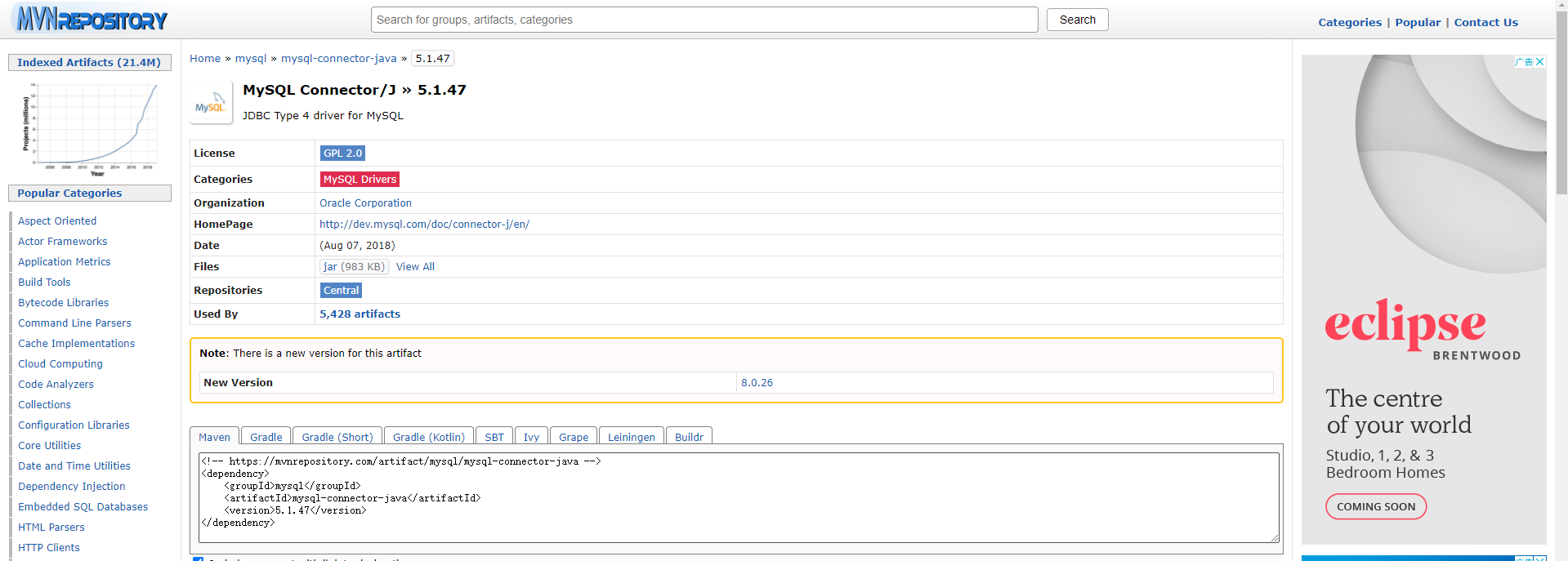Screen dimensions: 1568x561
Task: Open Popular in top navigation
Action: click(x=1418, y=22)
